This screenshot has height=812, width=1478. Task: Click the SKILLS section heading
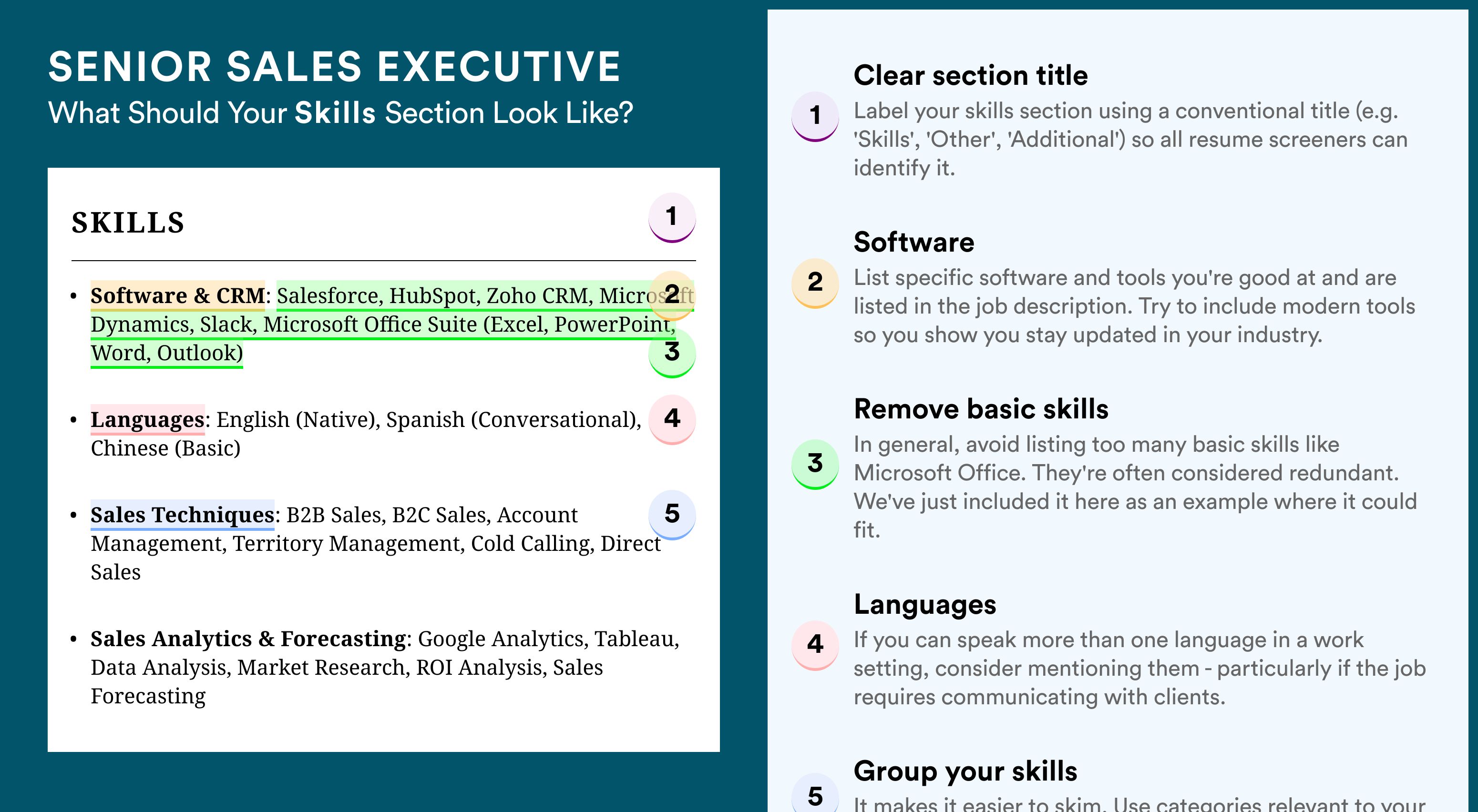128,223
